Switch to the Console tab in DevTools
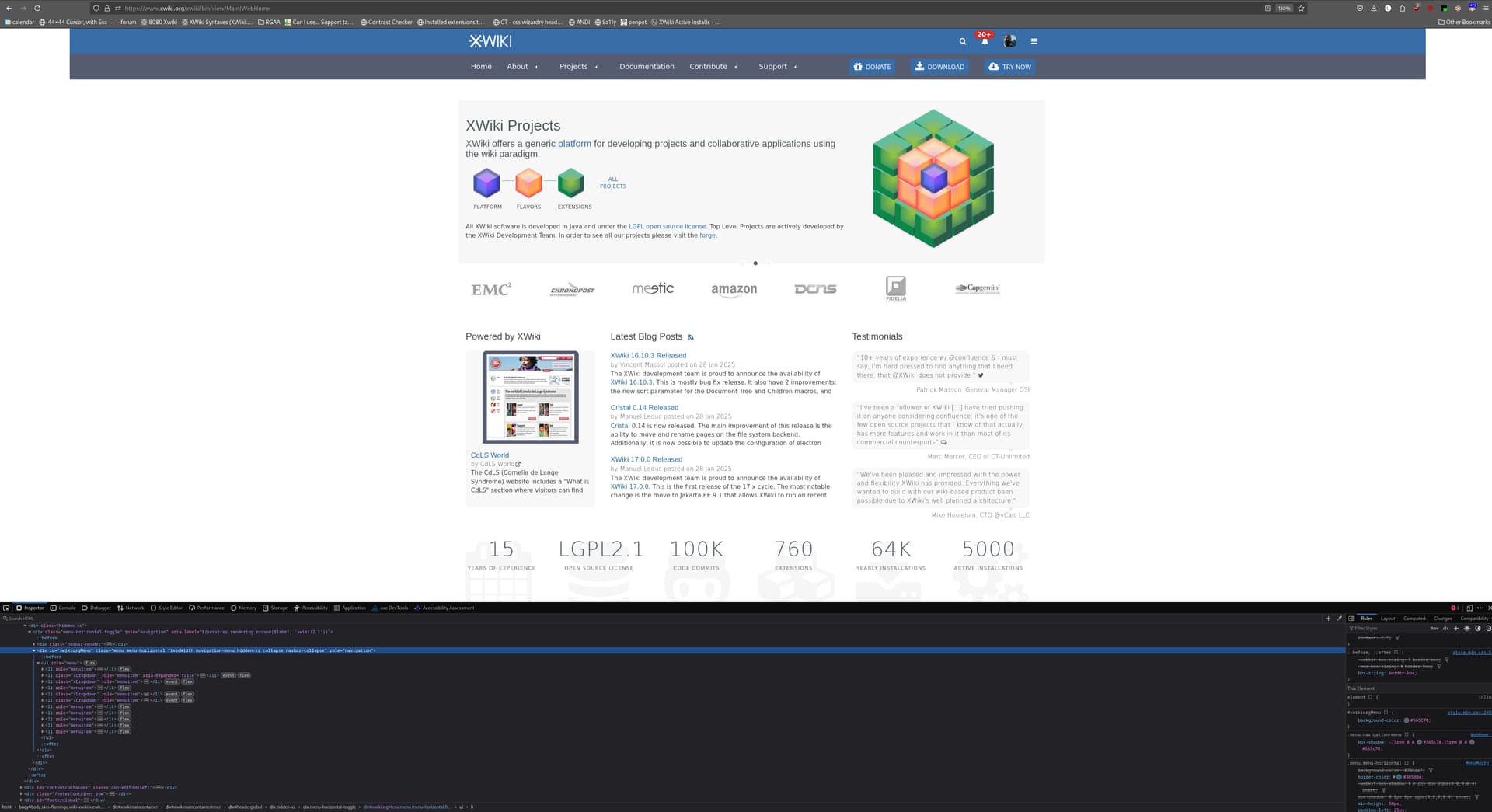 pos(63,608)
